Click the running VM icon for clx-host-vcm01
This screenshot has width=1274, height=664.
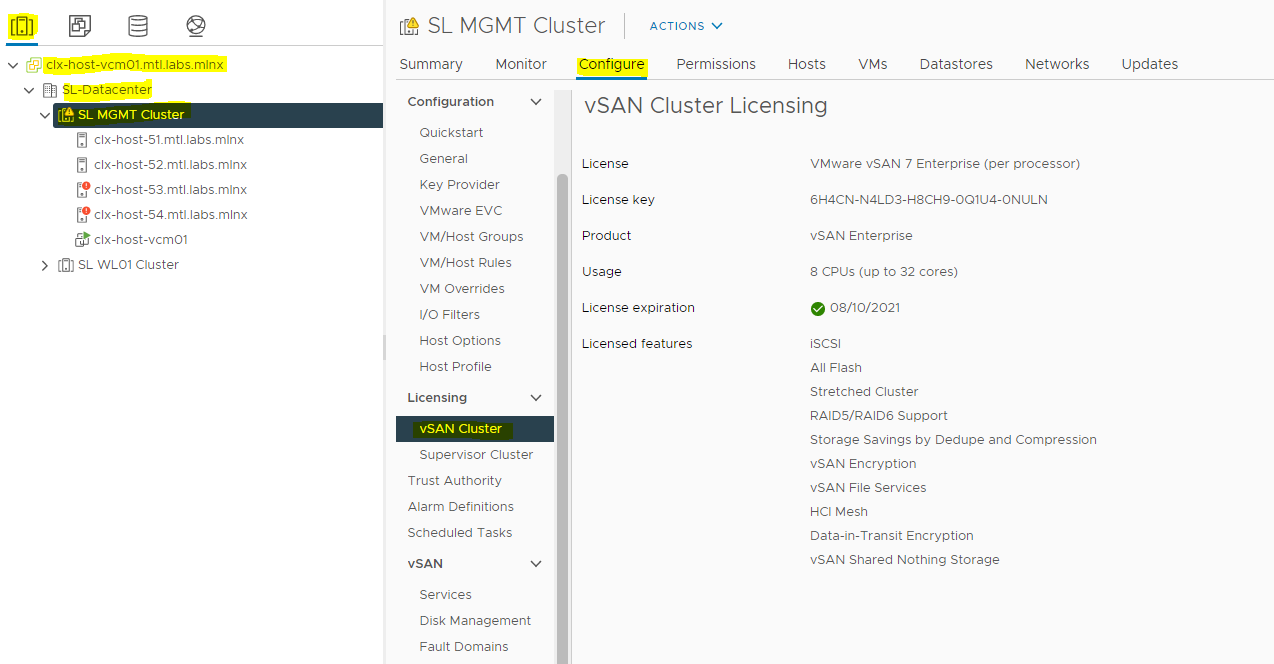[83, 239]
